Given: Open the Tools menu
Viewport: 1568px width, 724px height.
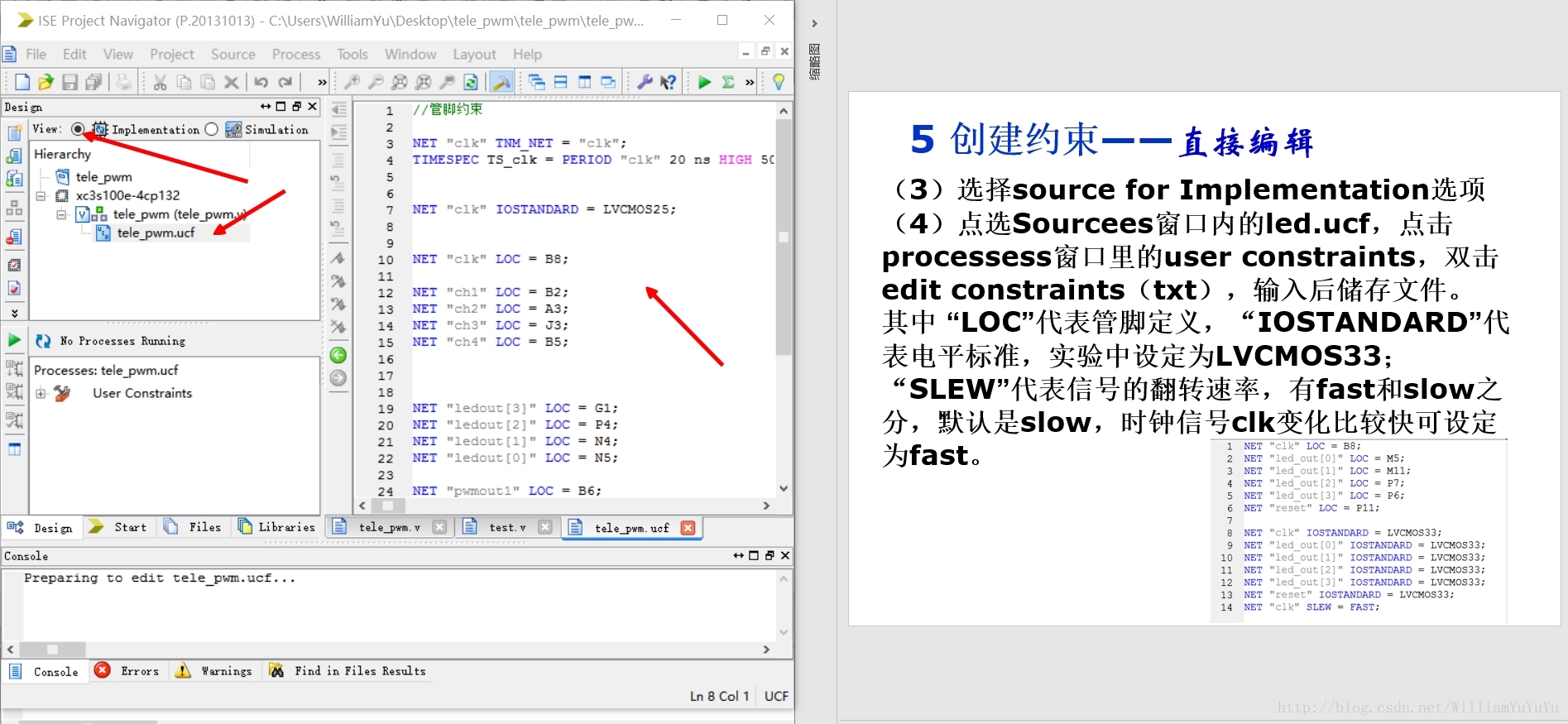Looking at the screenshot, I should pos(352,55).
